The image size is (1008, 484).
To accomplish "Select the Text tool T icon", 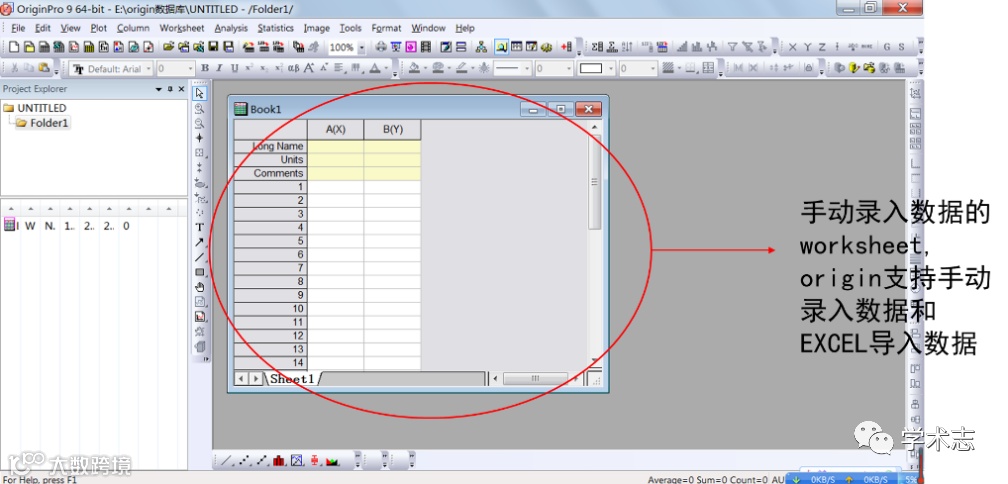I will coord(200,227).
